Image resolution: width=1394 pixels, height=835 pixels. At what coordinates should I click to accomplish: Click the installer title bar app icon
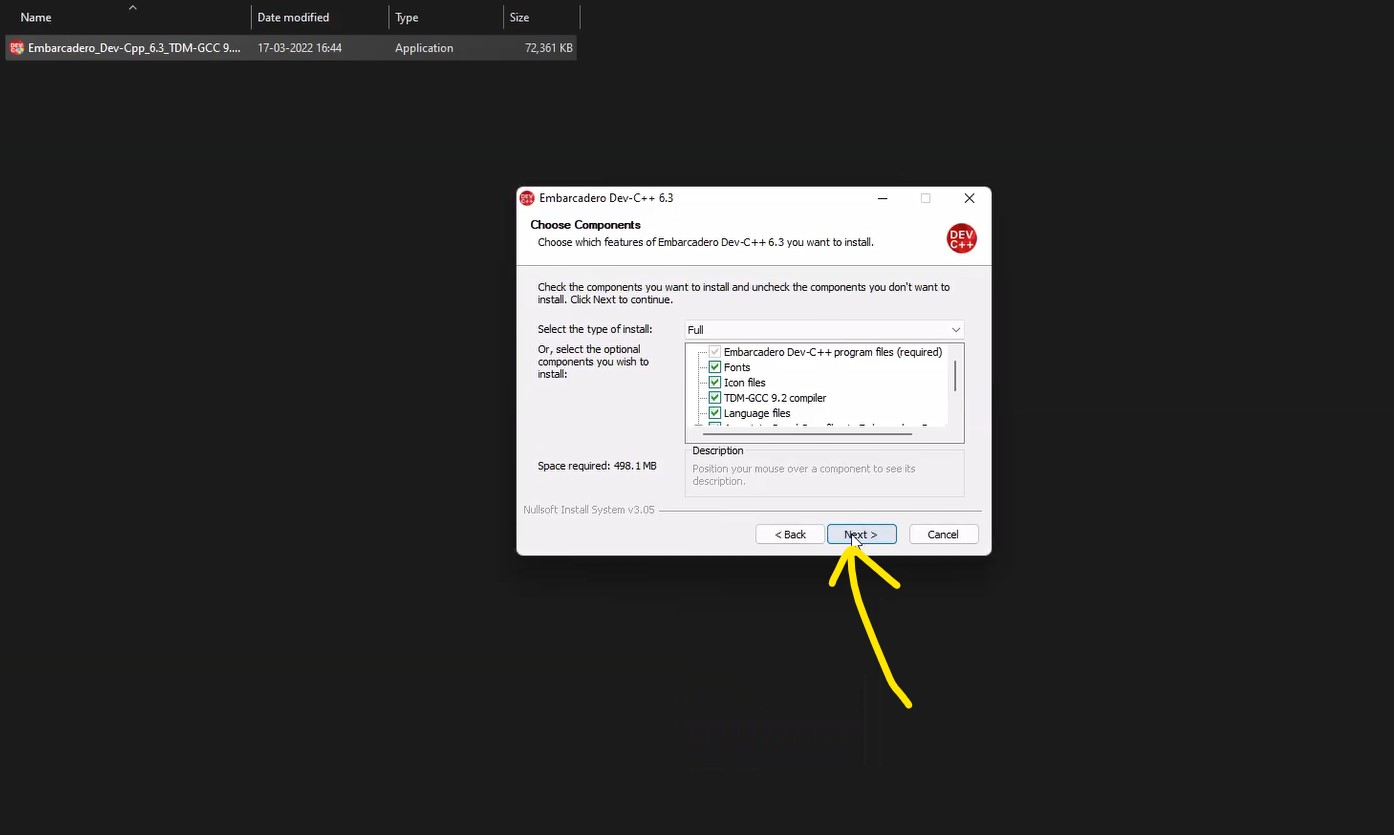point(527,198)
